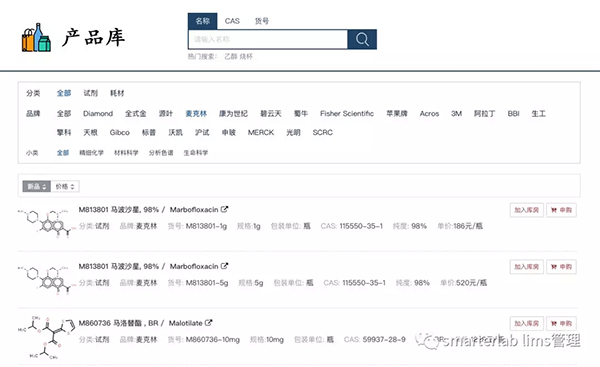Screen dimensions: 600x367
Task: Filter brand by 蜀牛
Action: [301, 114]
